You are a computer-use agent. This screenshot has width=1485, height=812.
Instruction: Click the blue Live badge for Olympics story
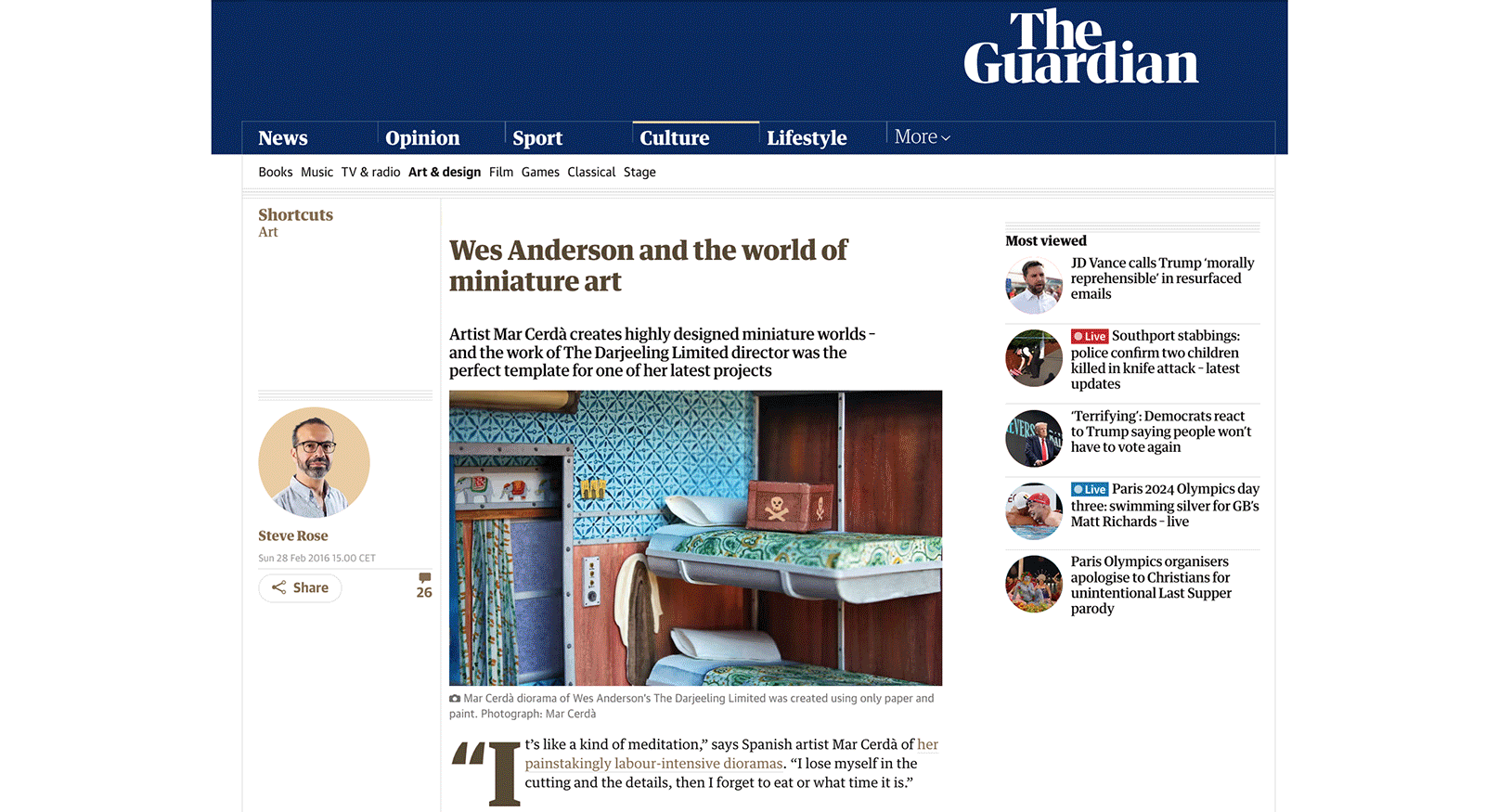pyautogui.click(x=1090, y=489)
